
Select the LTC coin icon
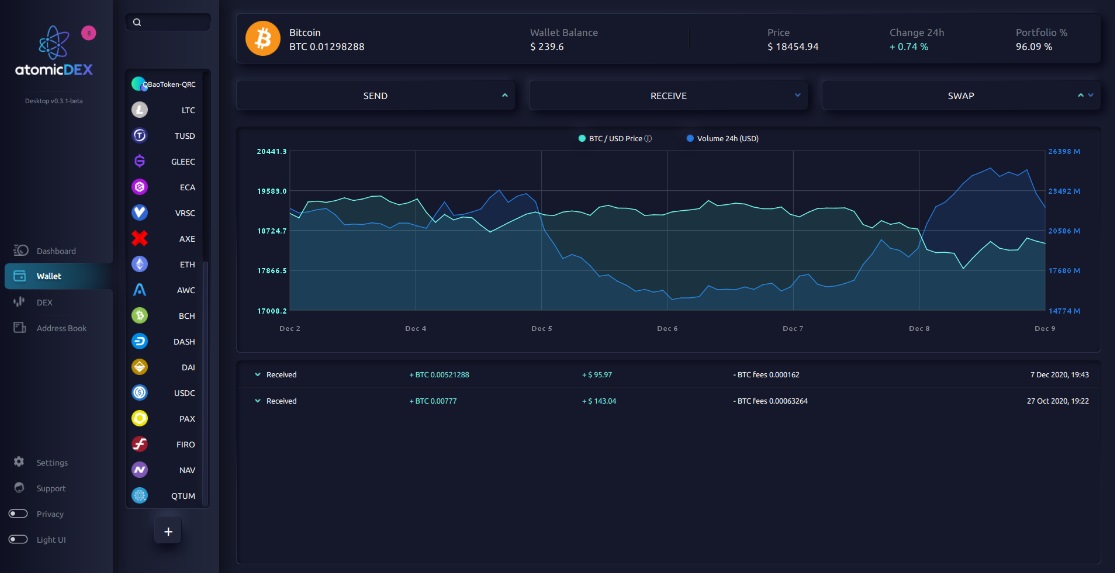(x=140, y=110)
